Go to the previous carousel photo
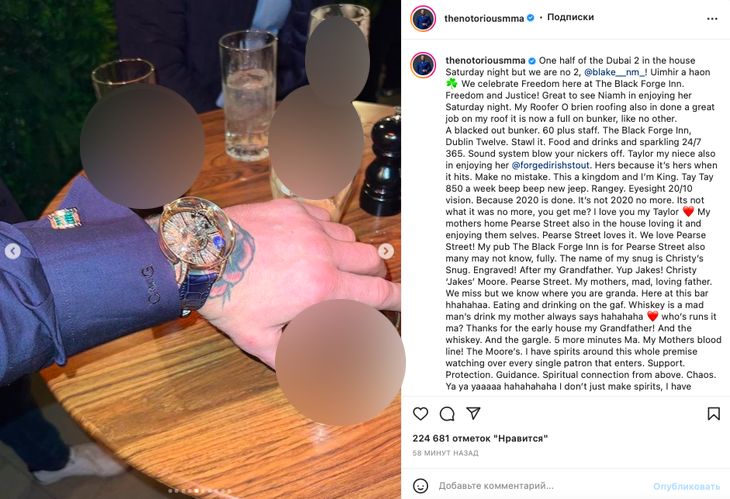Viewport: 730px width, 499px height. (13, 251)
